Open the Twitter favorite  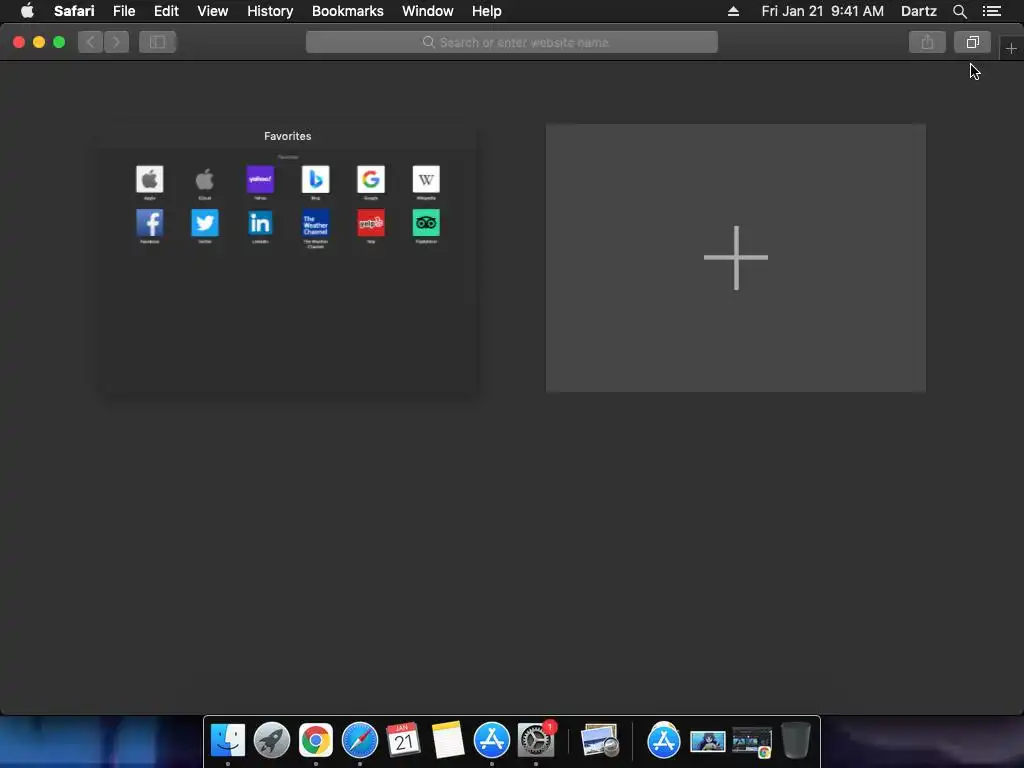(204, 223)
